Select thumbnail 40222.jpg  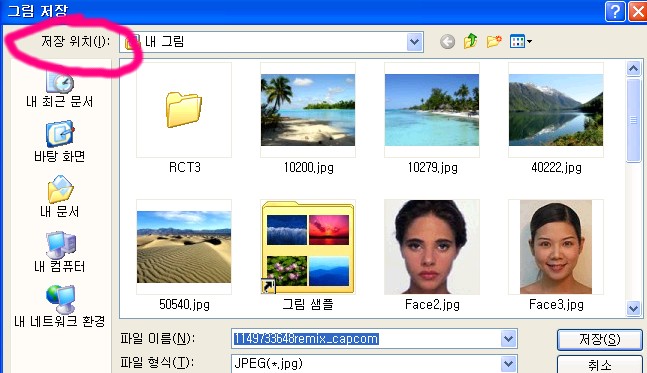point(556,110)
